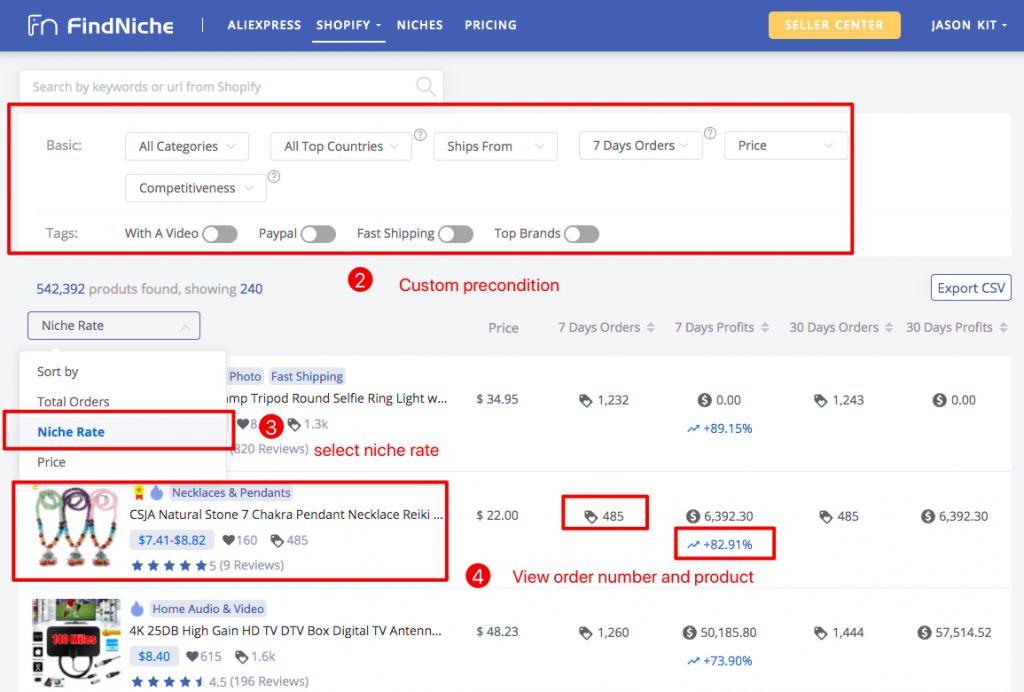1024x692 pixels.
Task: Open 4K 25DB High Gain TV Antenna title
Action: [285, 631]
